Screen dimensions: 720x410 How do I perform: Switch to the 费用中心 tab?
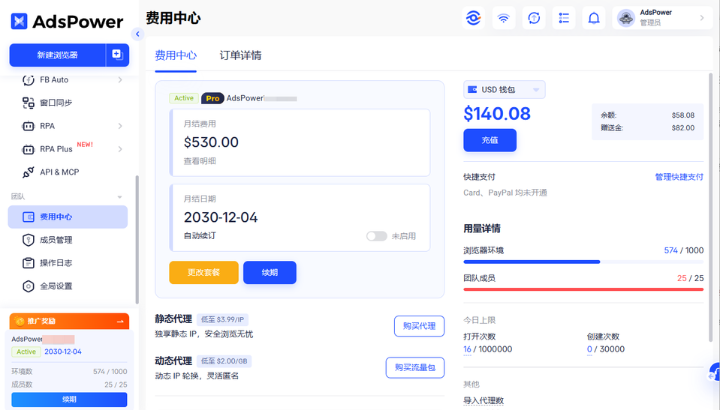pos(175,56)
